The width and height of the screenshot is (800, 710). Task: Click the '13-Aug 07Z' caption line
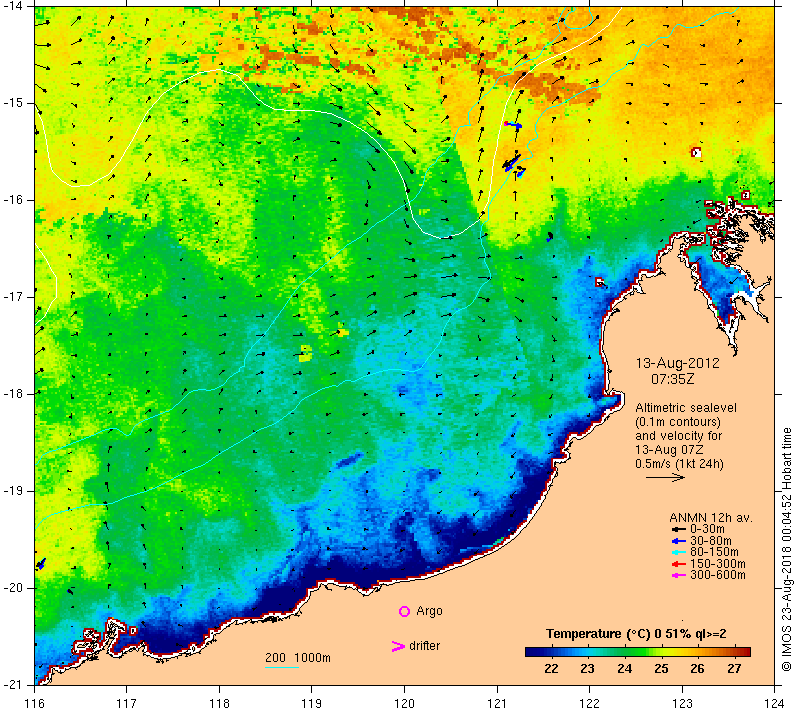[x=669, y=450]
